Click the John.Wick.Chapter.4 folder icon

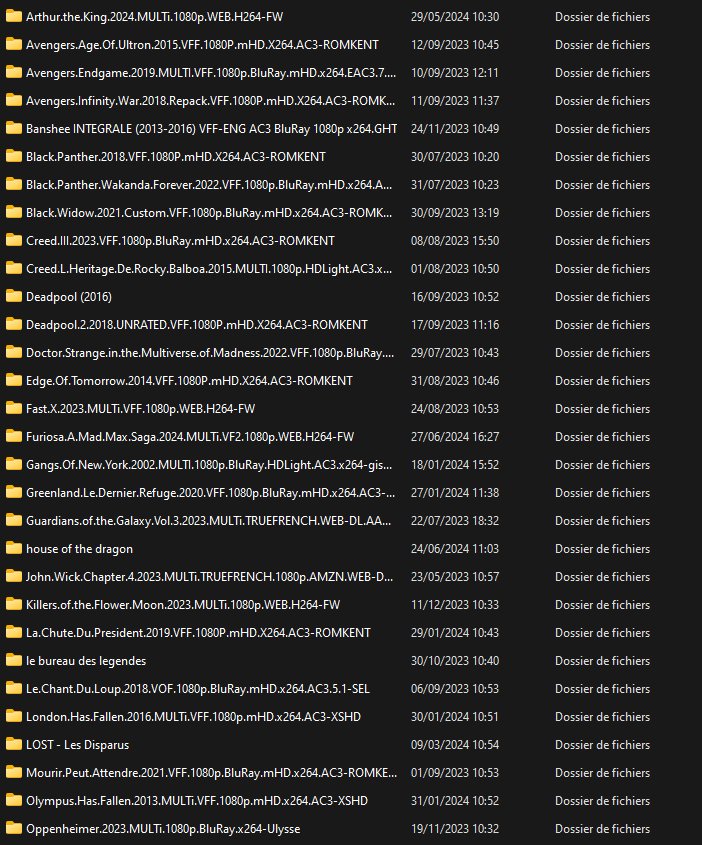(13, 577)
